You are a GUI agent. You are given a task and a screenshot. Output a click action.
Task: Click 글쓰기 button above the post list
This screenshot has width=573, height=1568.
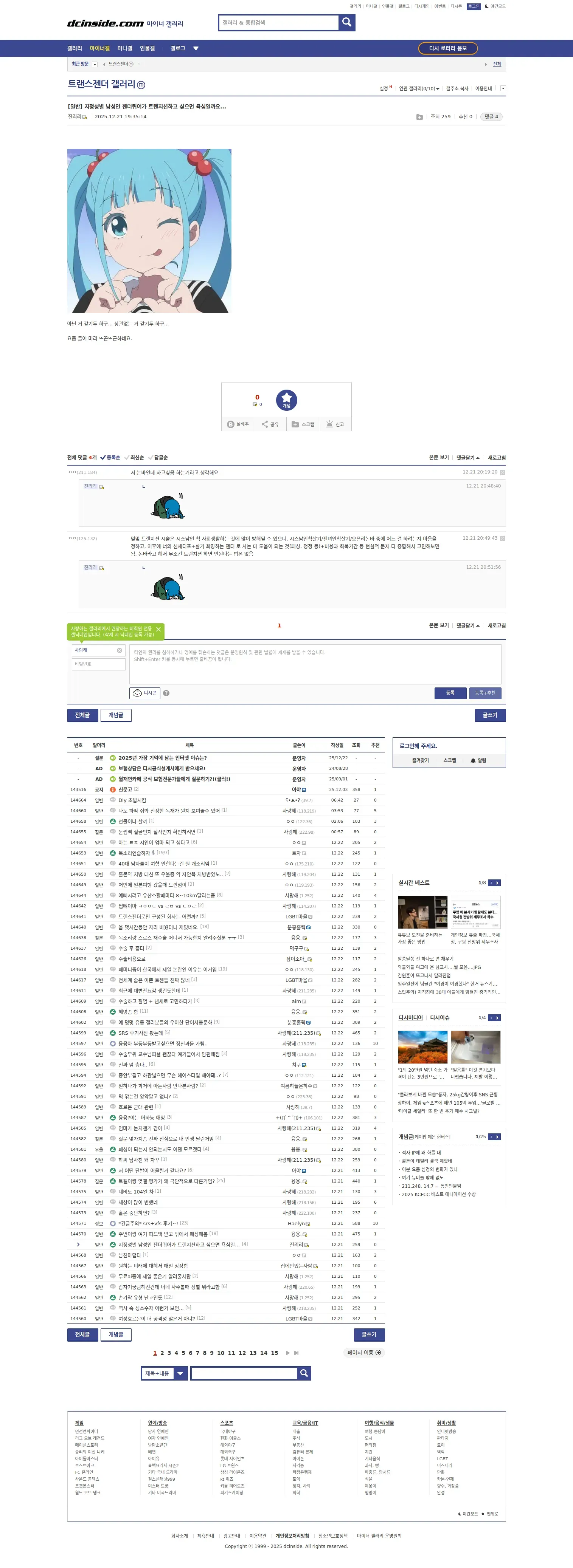(490, 715)
